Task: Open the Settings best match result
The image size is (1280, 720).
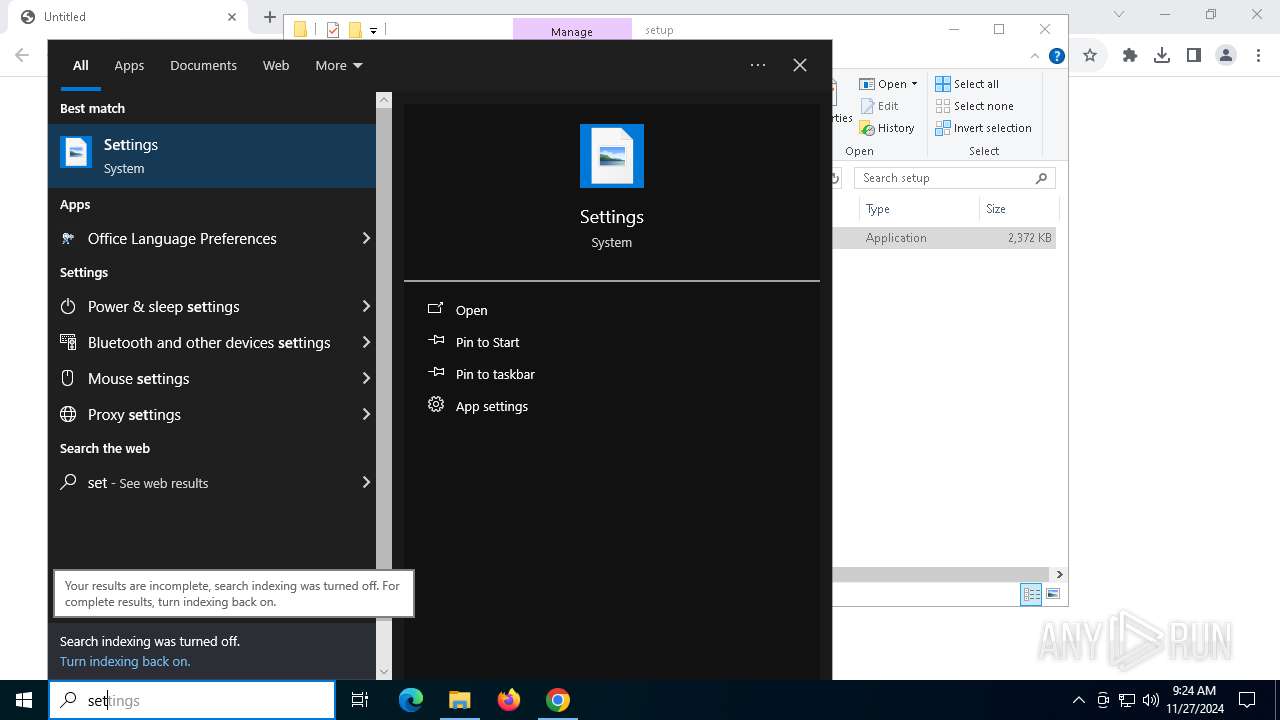Action: [212, 155]
